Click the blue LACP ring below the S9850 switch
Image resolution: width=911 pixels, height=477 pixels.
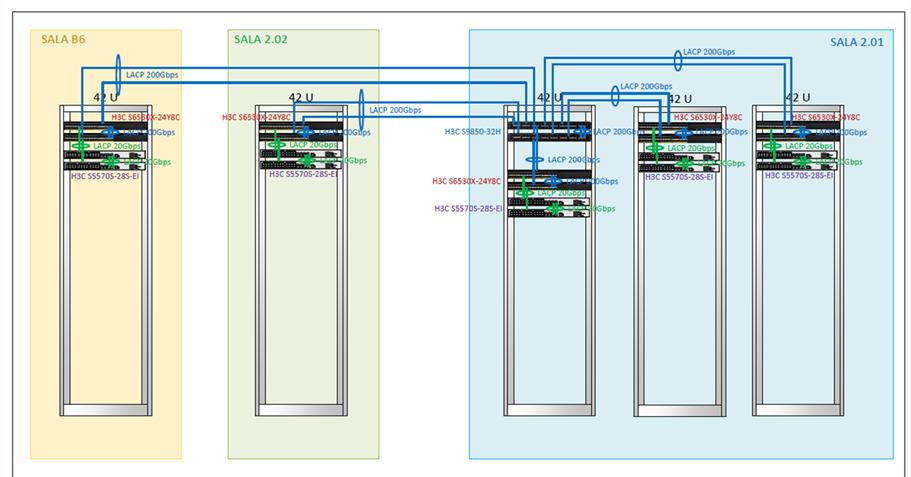(535, 160)
